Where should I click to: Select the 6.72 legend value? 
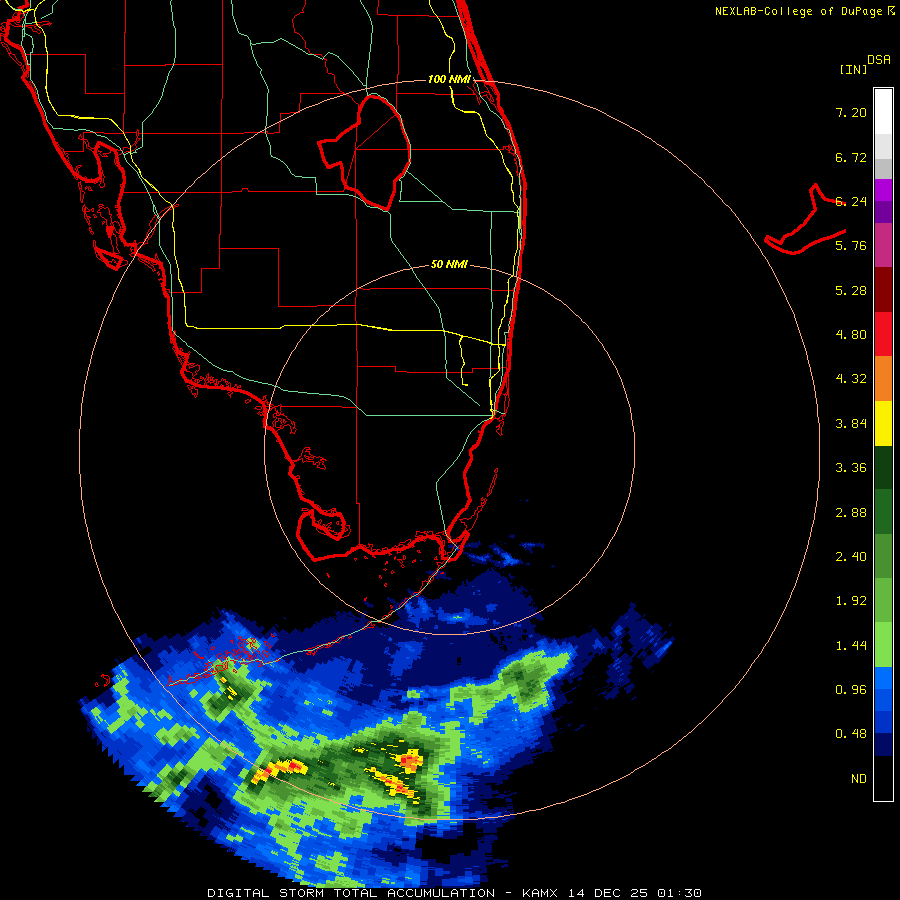[851, 157]
